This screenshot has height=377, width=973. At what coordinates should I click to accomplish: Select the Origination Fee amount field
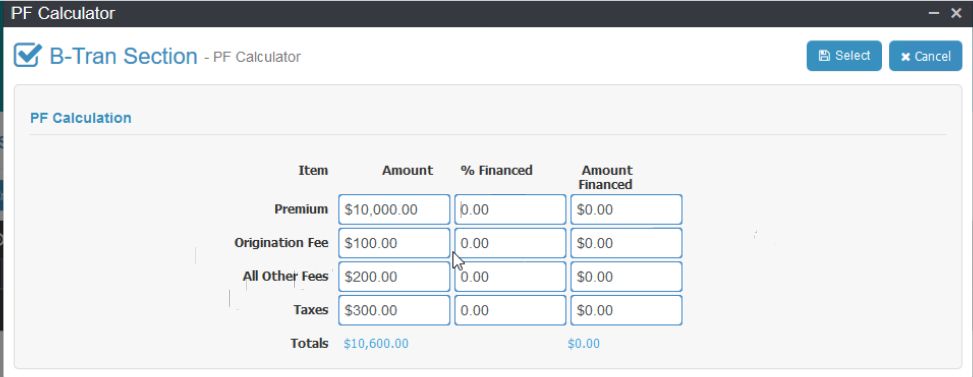coord(394,243)
